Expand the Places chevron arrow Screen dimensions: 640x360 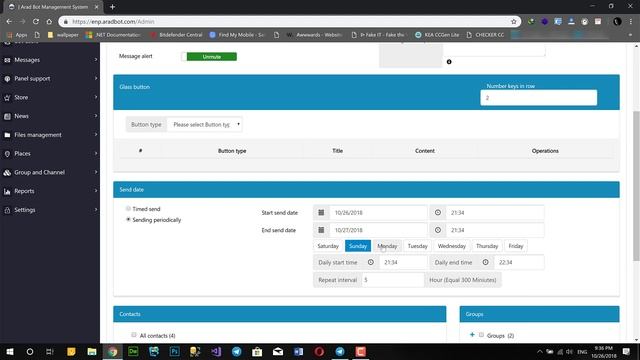(96, 153)
